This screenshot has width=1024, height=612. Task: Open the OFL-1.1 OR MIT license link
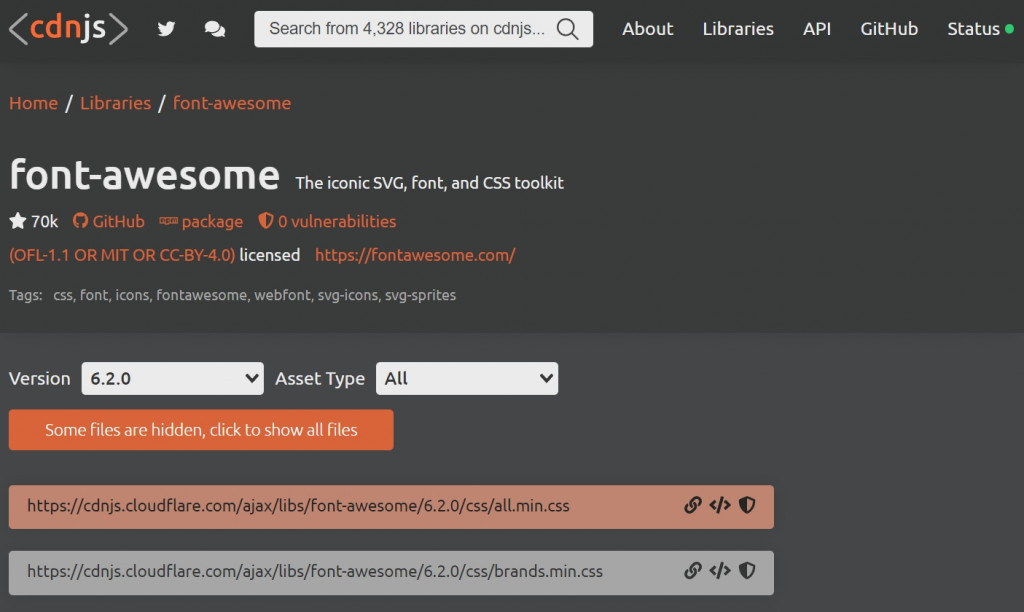pyautogui.click(x=122, y=255)
